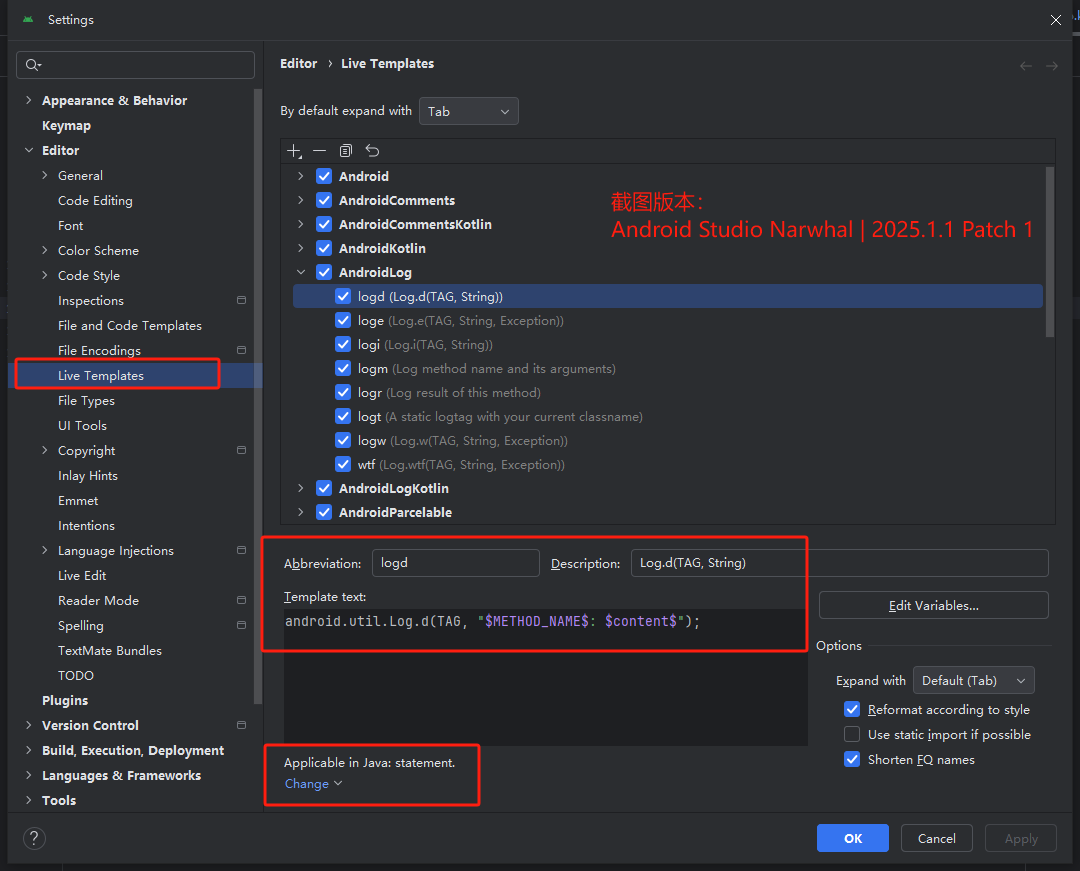This screenshot has height=871, width=1080.
Task: Collapse the Editor settings section
Action: [x=28, y=150]
